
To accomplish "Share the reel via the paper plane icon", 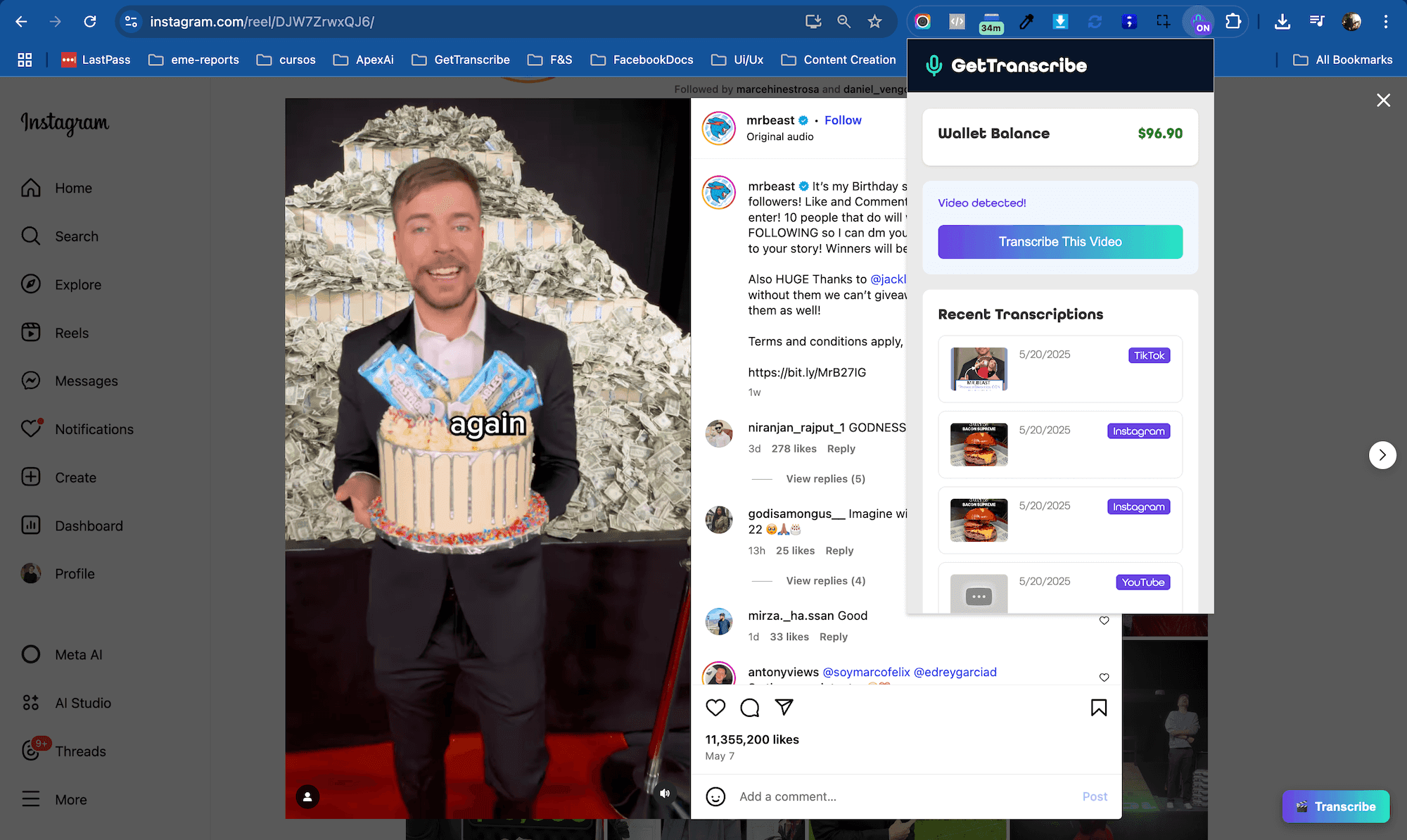I will (783, 708).
